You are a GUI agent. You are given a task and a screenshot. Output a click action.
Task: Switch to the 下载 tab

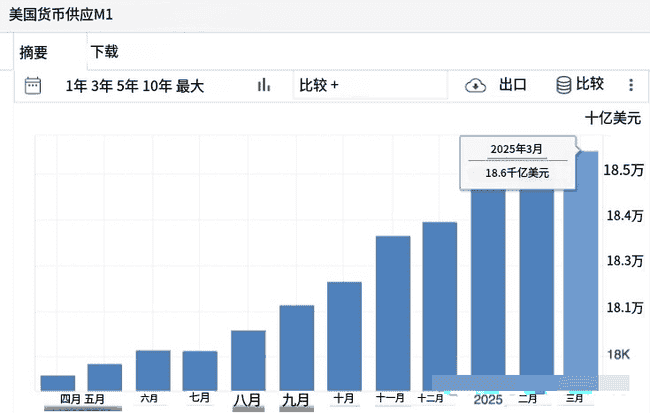[104, 51]
